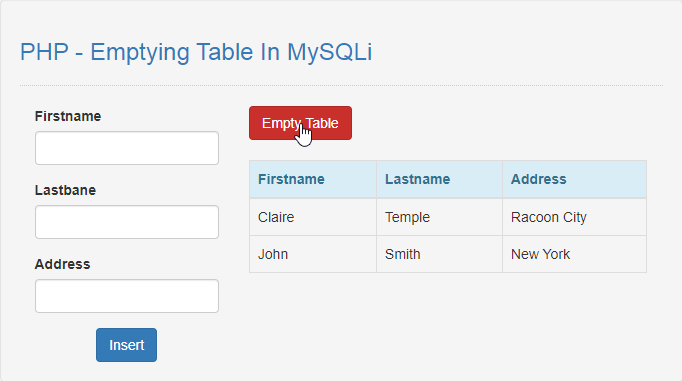Click the New York table cell
The width and height of the screenshot is (682, 381).
coord(575,254)
